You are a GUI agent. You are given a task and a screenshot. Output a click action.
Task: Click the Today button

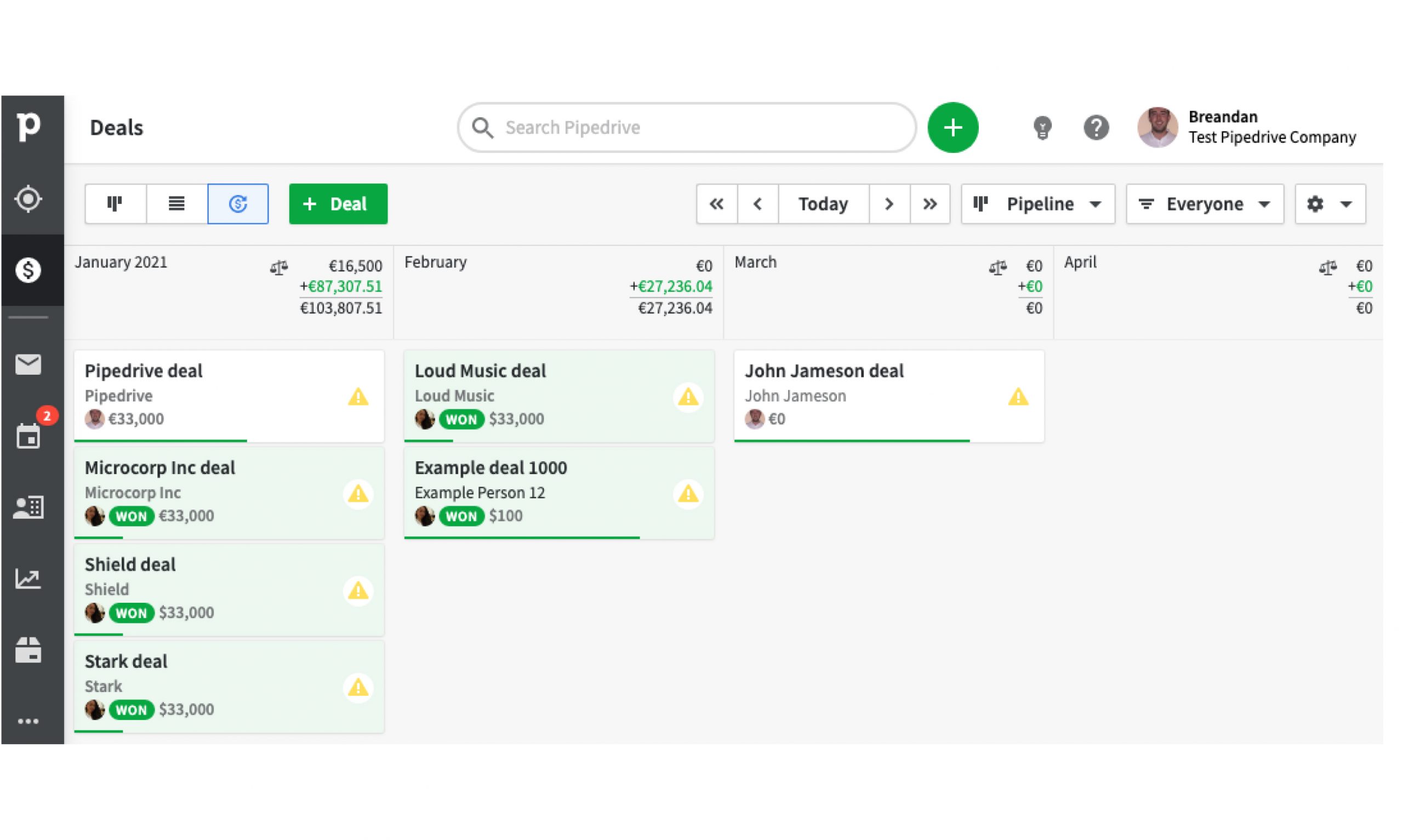(x=824, y=204)
